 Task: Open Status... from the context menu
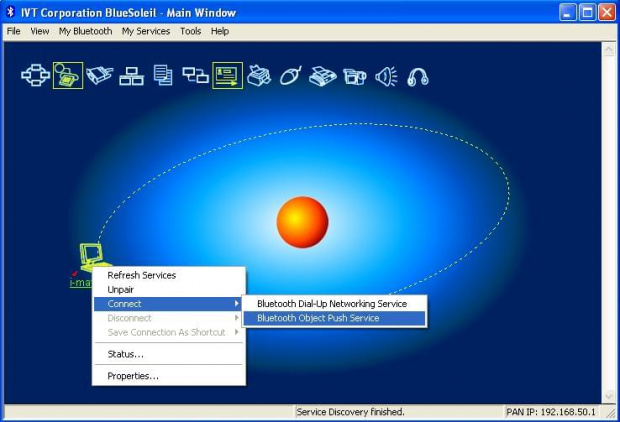169,354
